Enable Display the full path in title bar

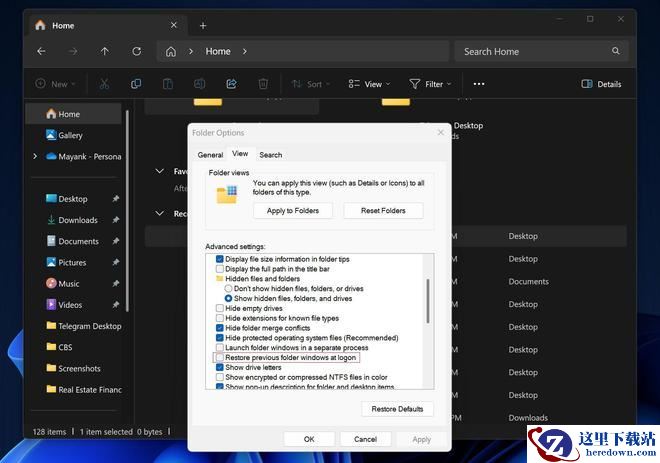(219, 269)
